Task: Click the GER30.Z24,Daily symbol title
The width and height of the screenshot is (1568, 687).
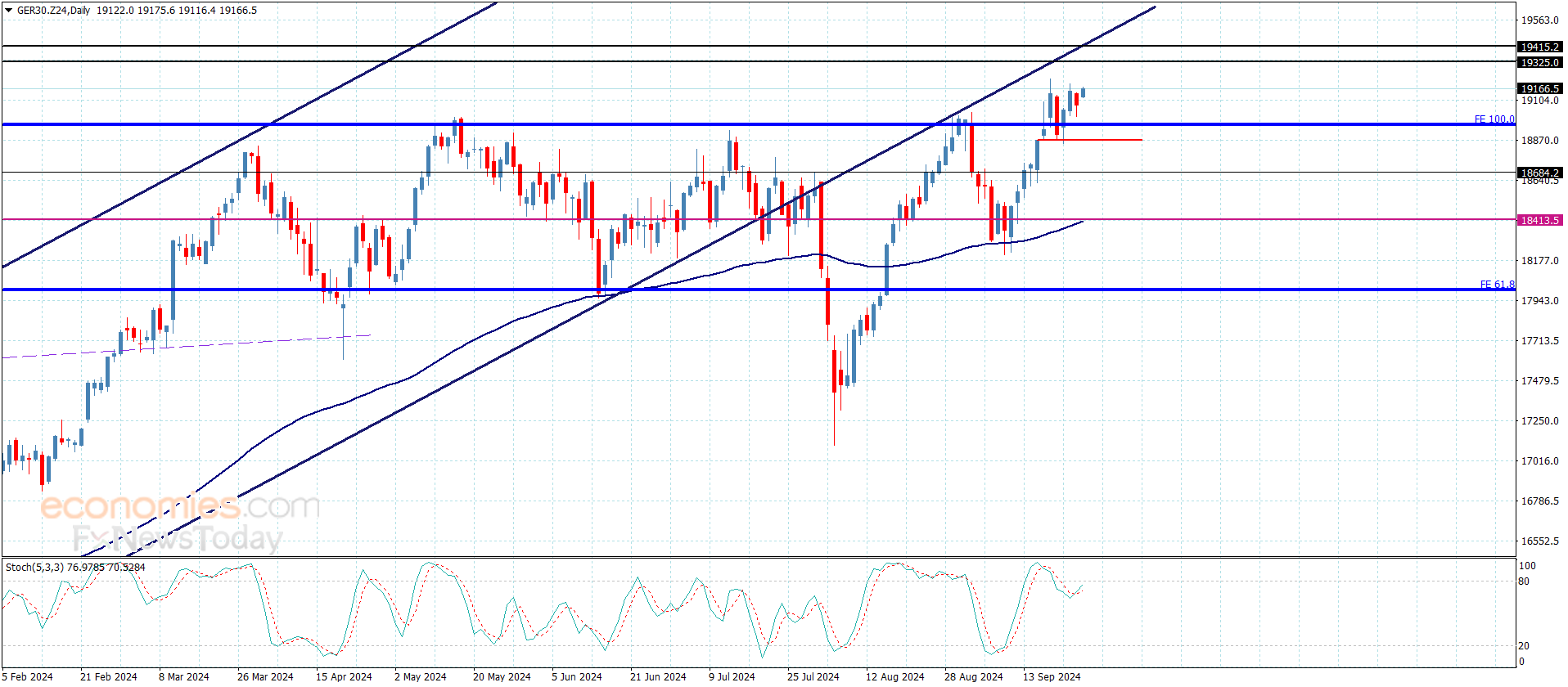Action: (x=53, y=11)
